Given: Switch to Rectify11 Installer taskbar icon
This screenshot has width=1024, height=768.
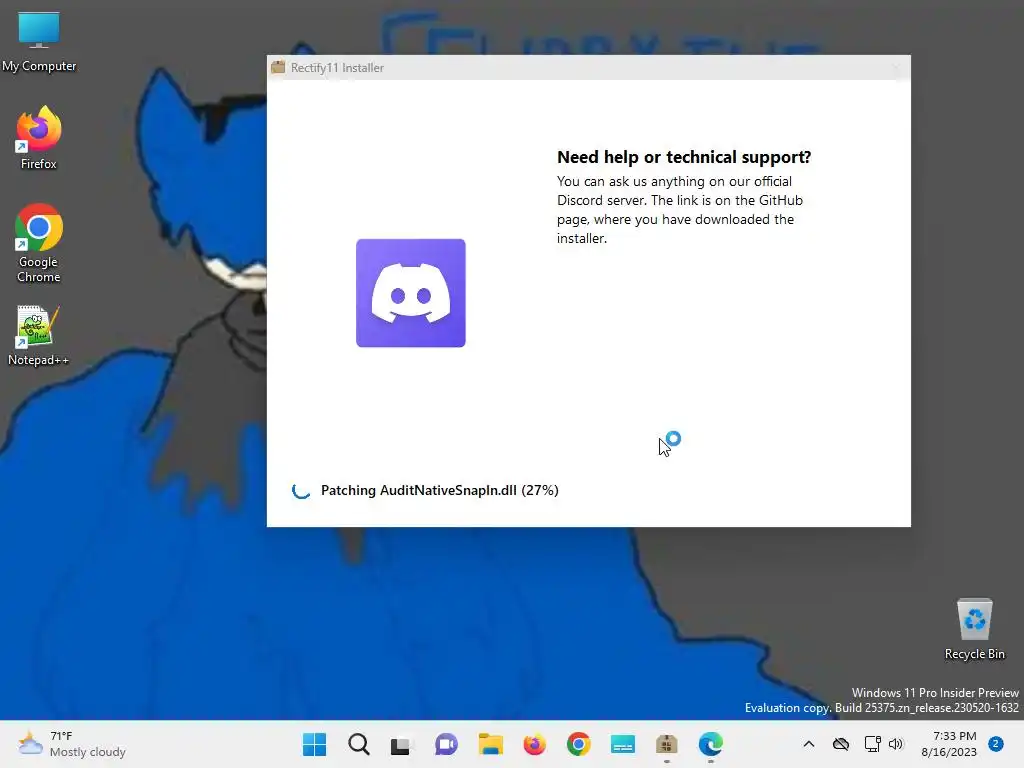Looking at the screenshot, I should [x=666, y=744].
